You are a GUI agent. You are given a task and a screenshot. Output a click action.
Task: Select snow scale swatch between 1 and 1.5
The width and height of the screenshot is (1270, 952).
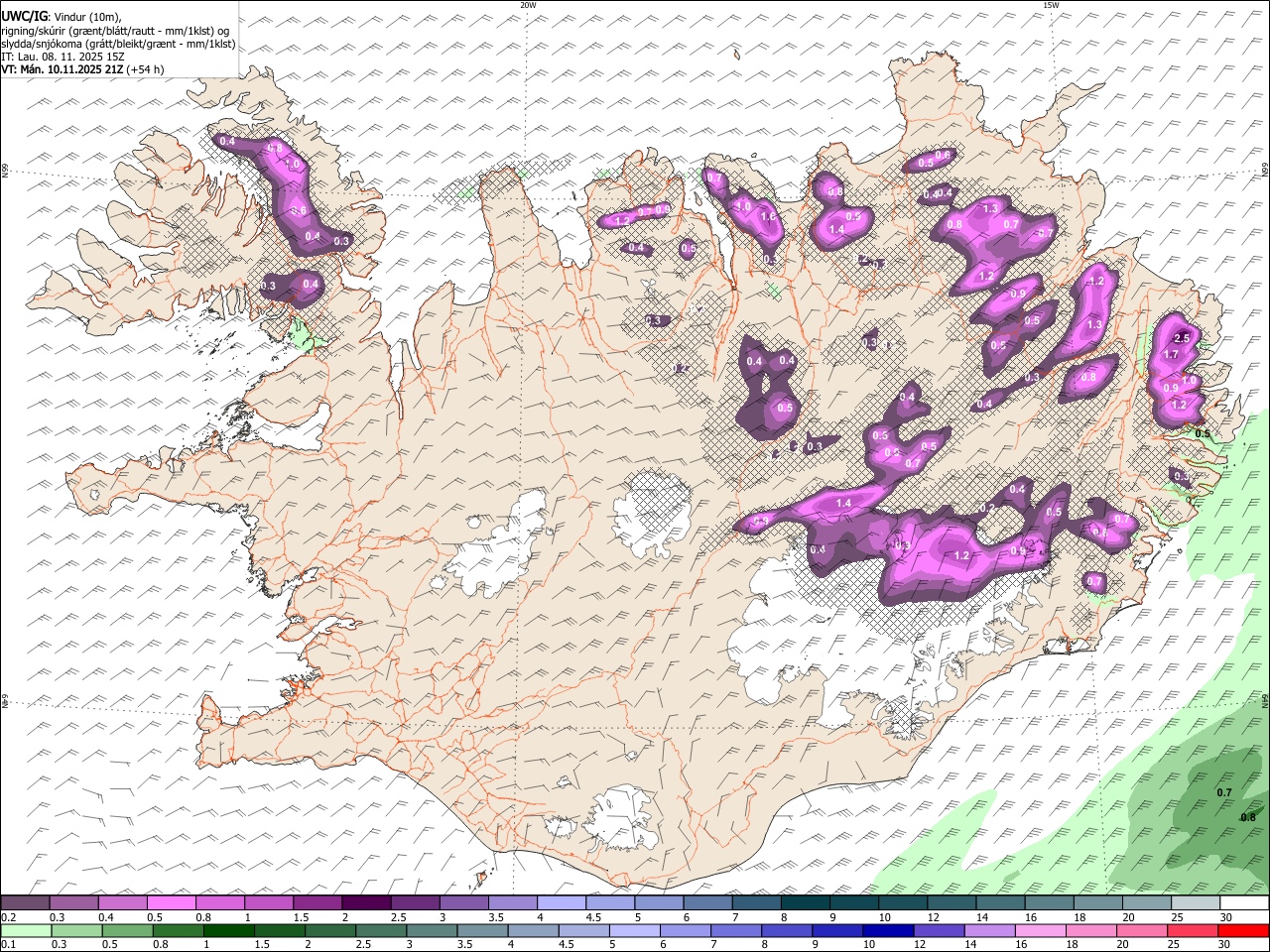pos(268,902)
